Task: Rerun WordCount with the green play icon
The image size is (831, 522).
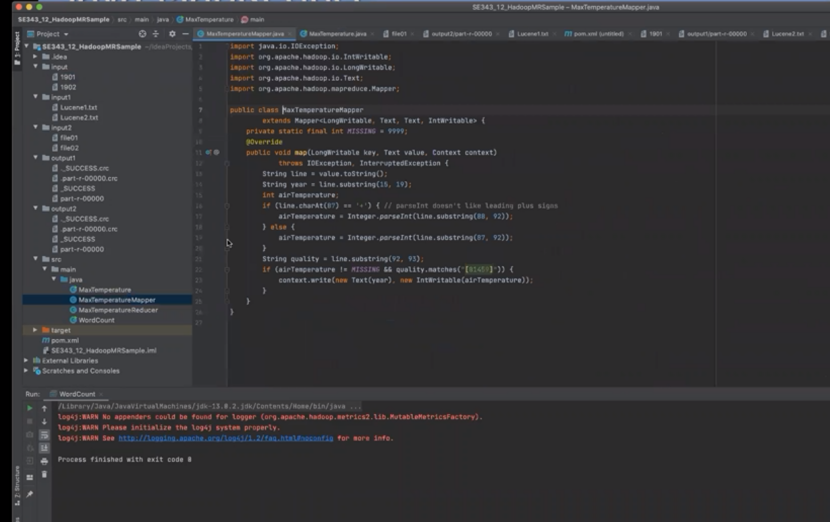Action: (x=30, y=408)
